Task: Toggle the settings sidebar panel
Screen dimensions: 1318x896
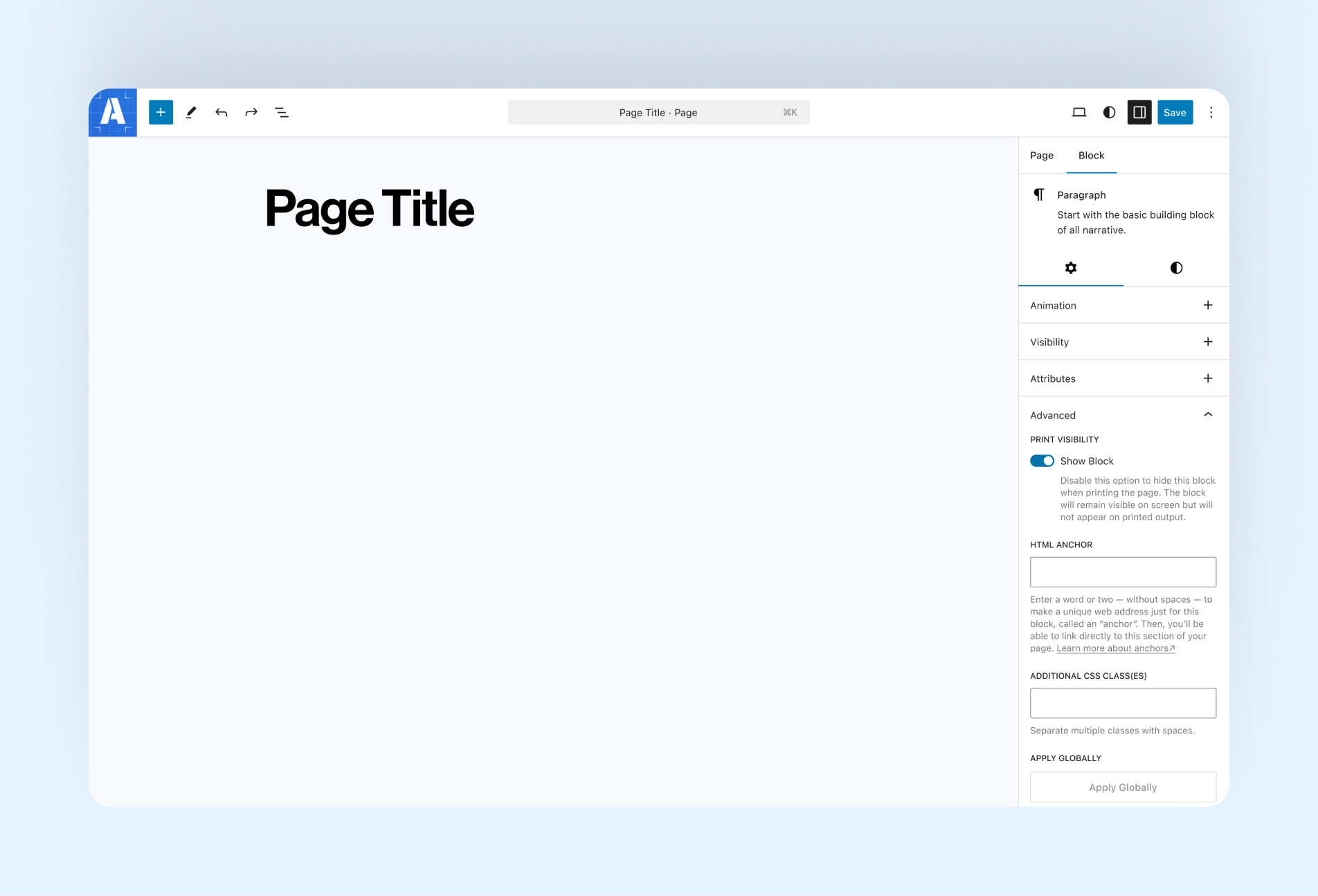Action: tap(1139, 112)
